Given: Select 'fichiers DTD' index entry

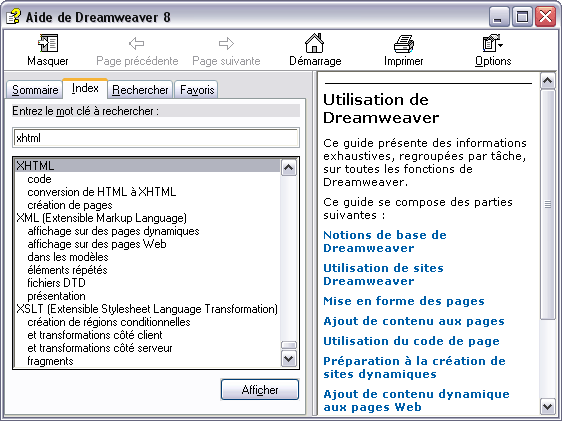Looking at the screenshot, I should click(x=56, y=283).
